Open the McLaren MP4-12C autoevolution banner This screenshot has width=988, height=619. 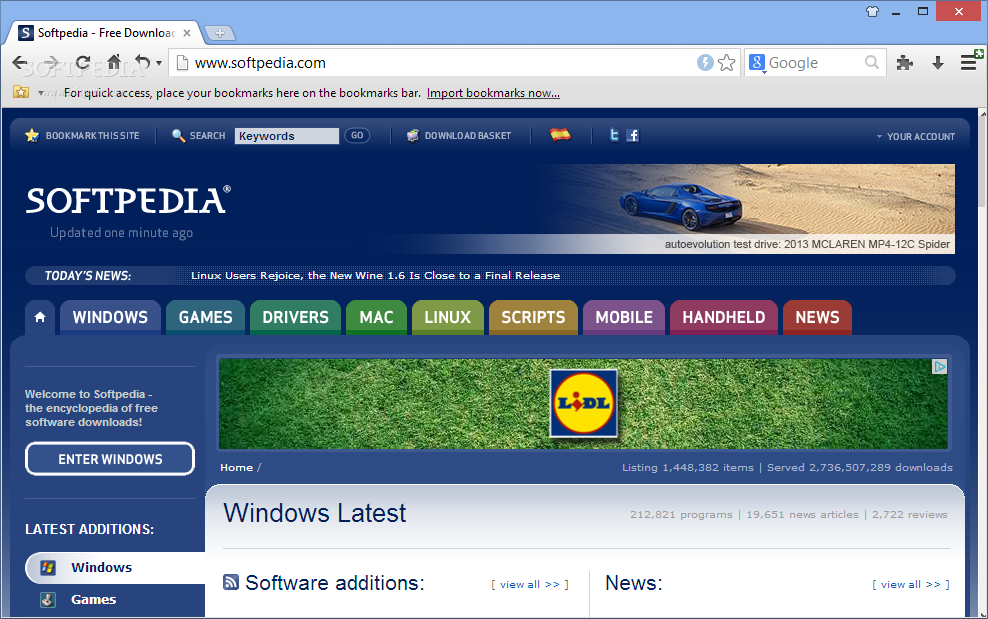tap(747, 209)
